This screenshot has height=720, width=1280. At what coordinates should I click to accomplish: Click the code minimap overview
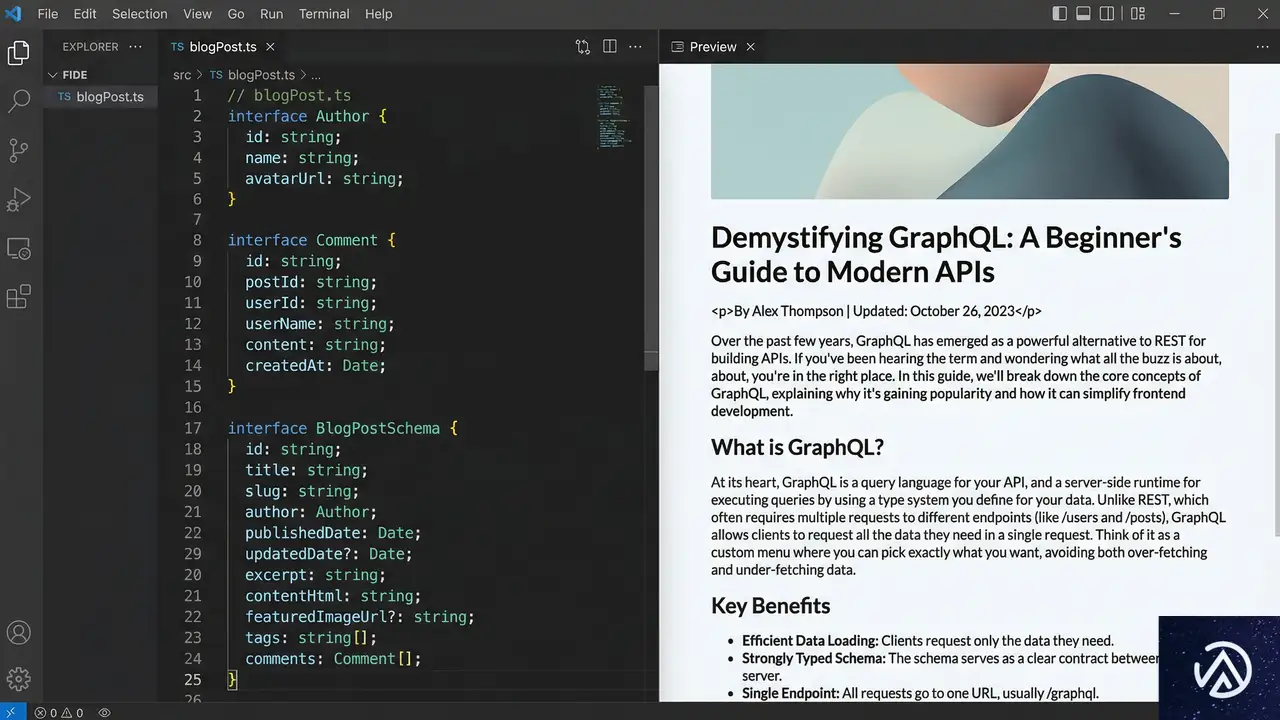click(x=610, y=115)
